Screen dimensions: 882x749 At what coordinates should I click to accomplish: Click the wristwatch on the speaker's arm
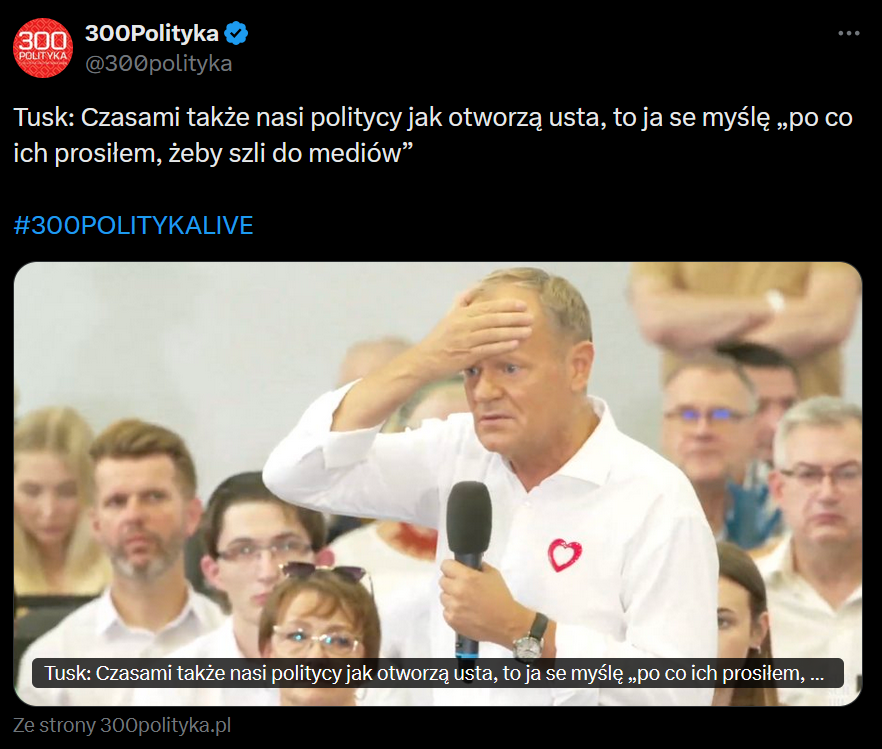530,638
